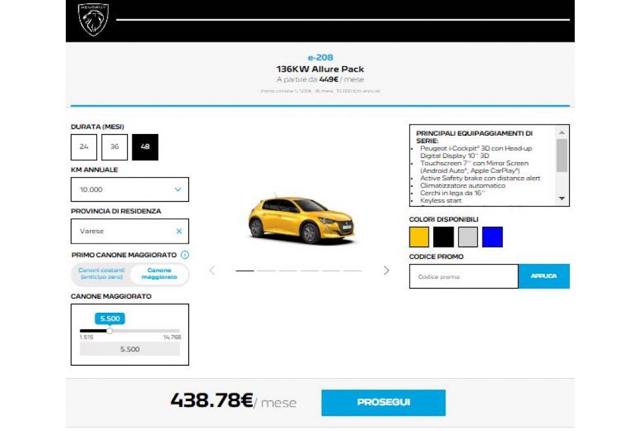Click the 5.500 amount field below slider
The width and height of the screenshot is (640, 431).
click(x=130, y=349)
